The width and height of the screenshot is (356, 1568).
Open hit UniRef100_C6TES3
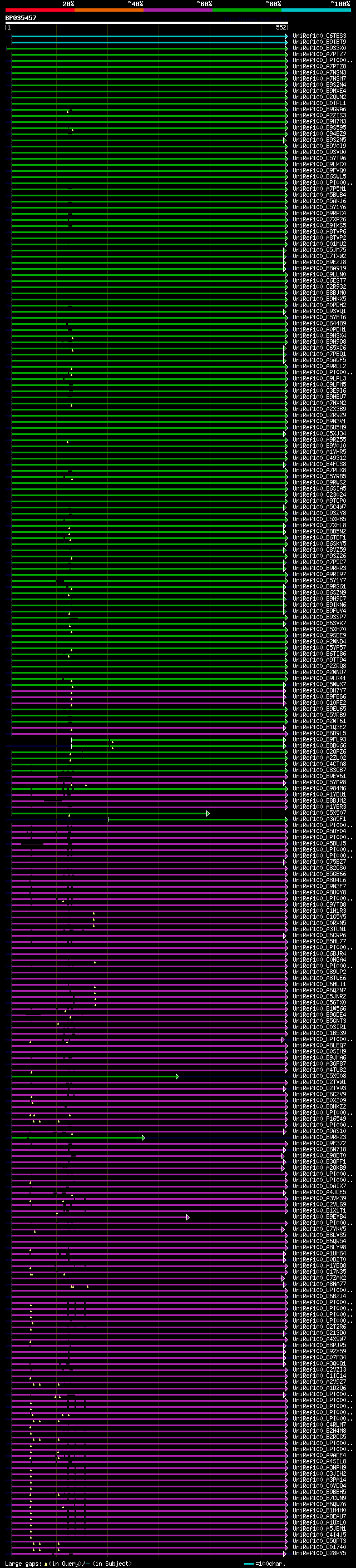coord(319,36)
